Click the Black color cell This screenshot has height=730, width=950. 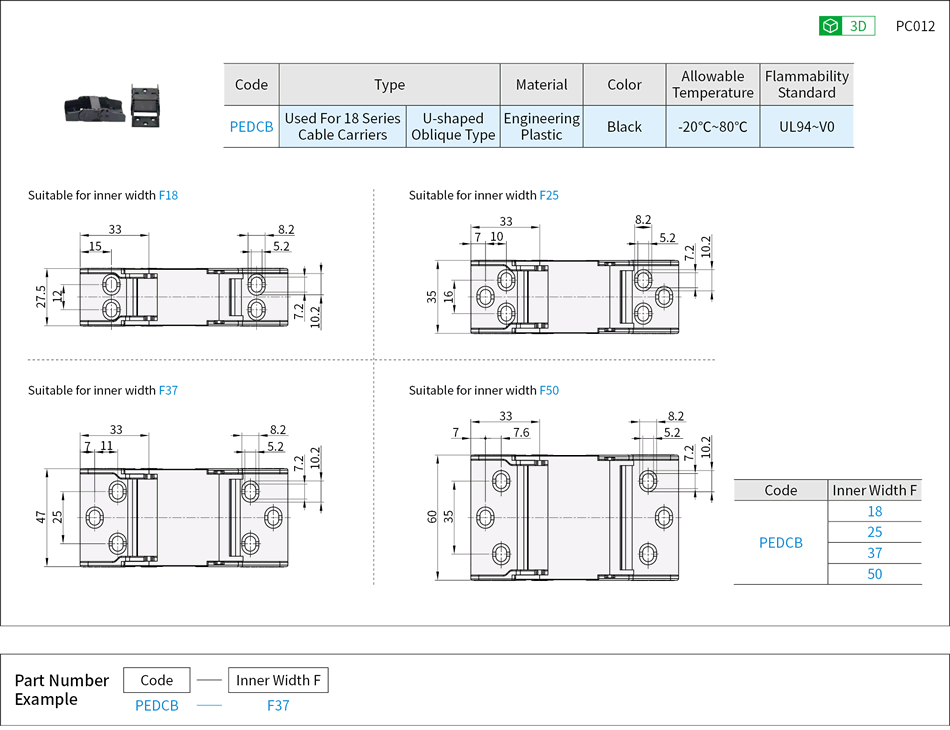pyautogui.click(x=624, y=127)
